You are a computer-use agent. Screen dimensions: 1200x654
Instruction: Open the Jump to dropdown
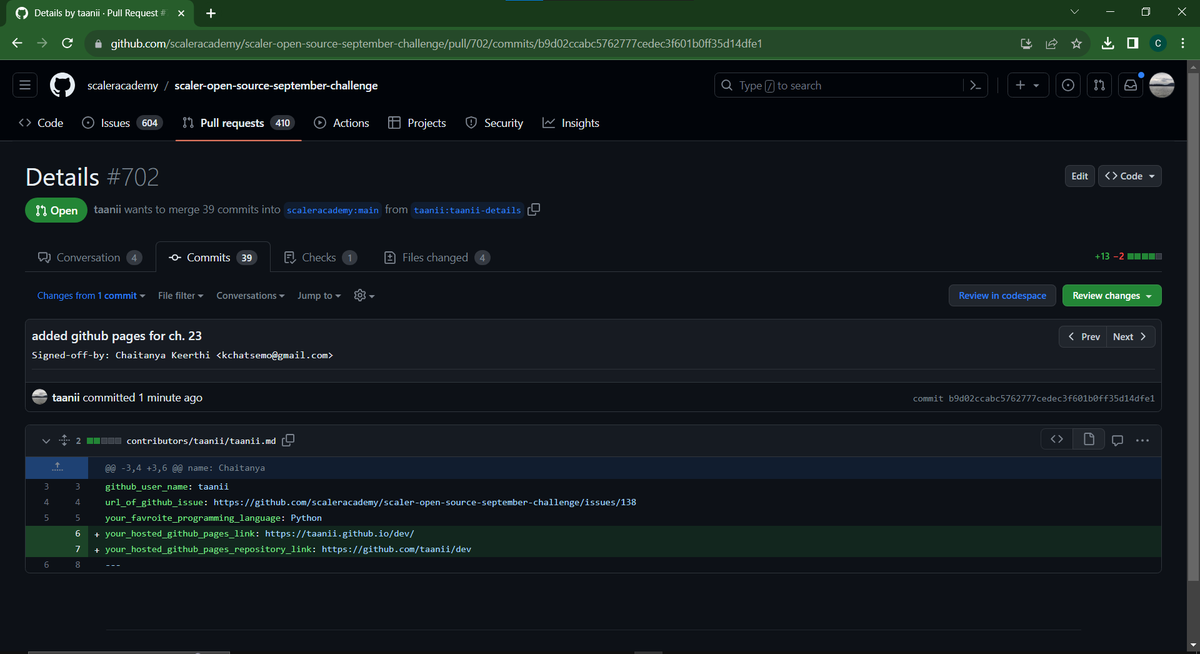tap(319, 296)
